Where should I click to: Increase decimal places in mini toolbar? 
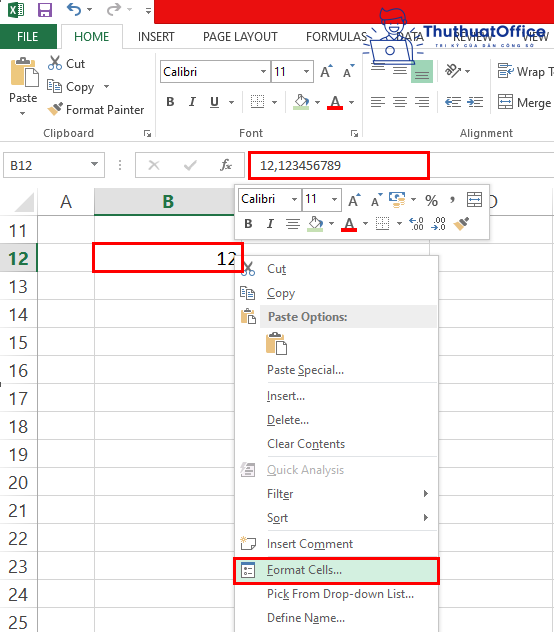416,224
